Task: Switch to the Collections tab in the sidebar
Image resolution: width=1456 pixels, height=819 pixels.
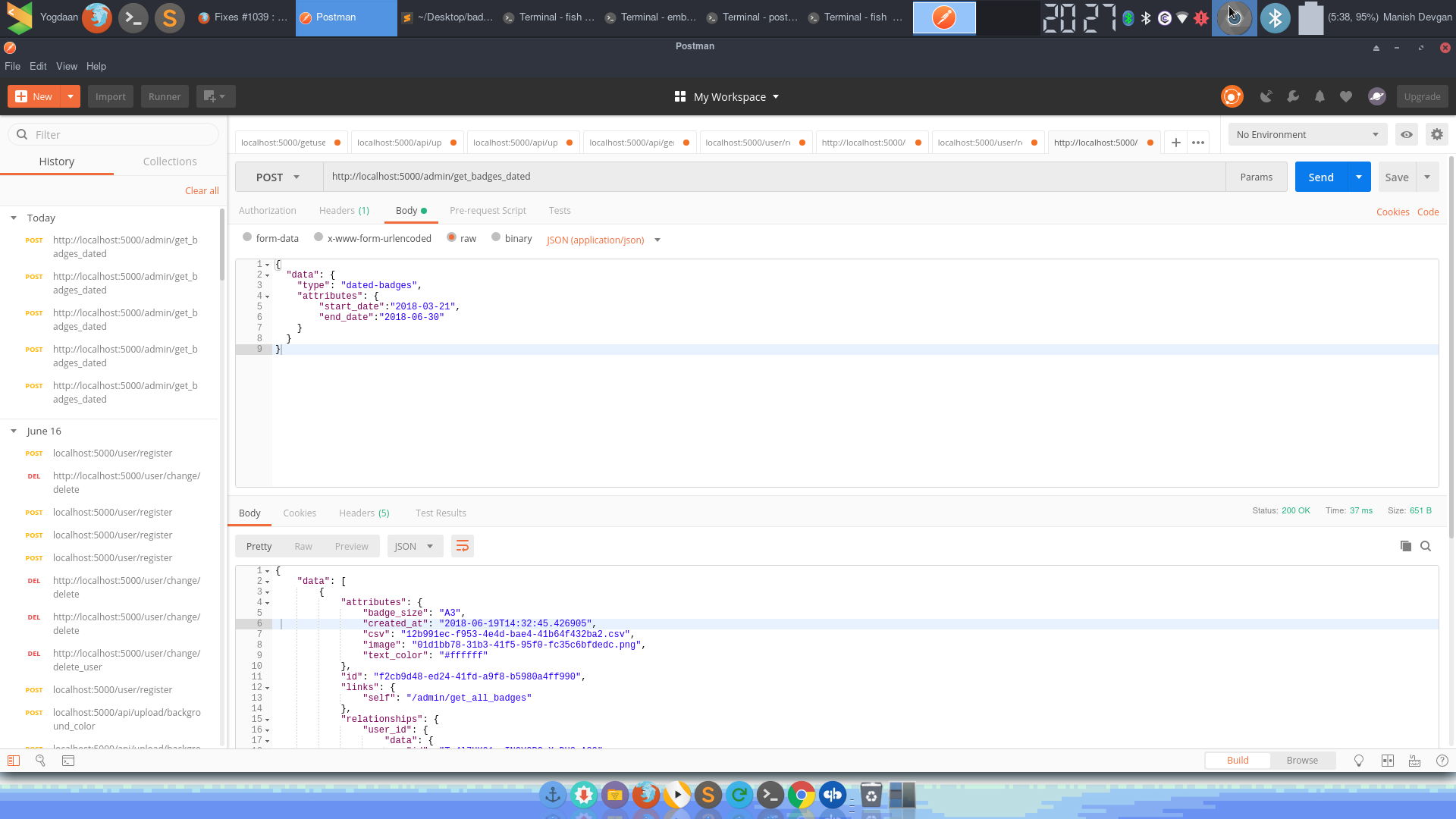Action: click(x=169, y=161)
